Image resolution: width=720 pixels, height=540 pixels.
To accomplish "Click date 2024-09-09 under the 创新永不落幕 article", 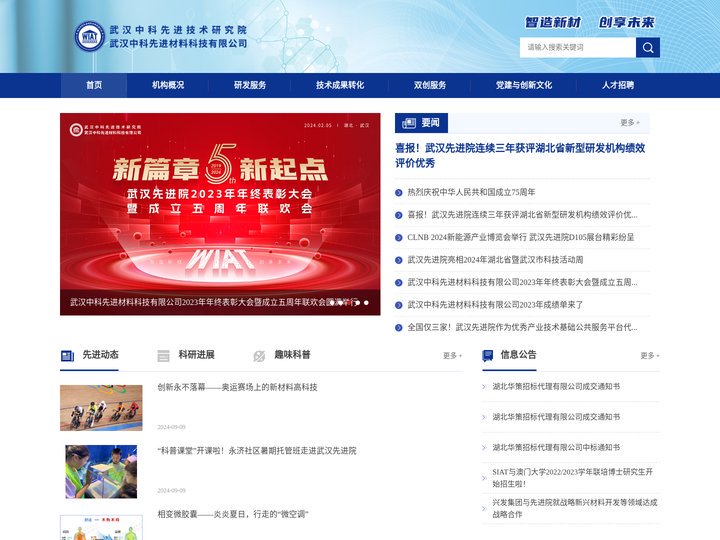I will (171, 427).
